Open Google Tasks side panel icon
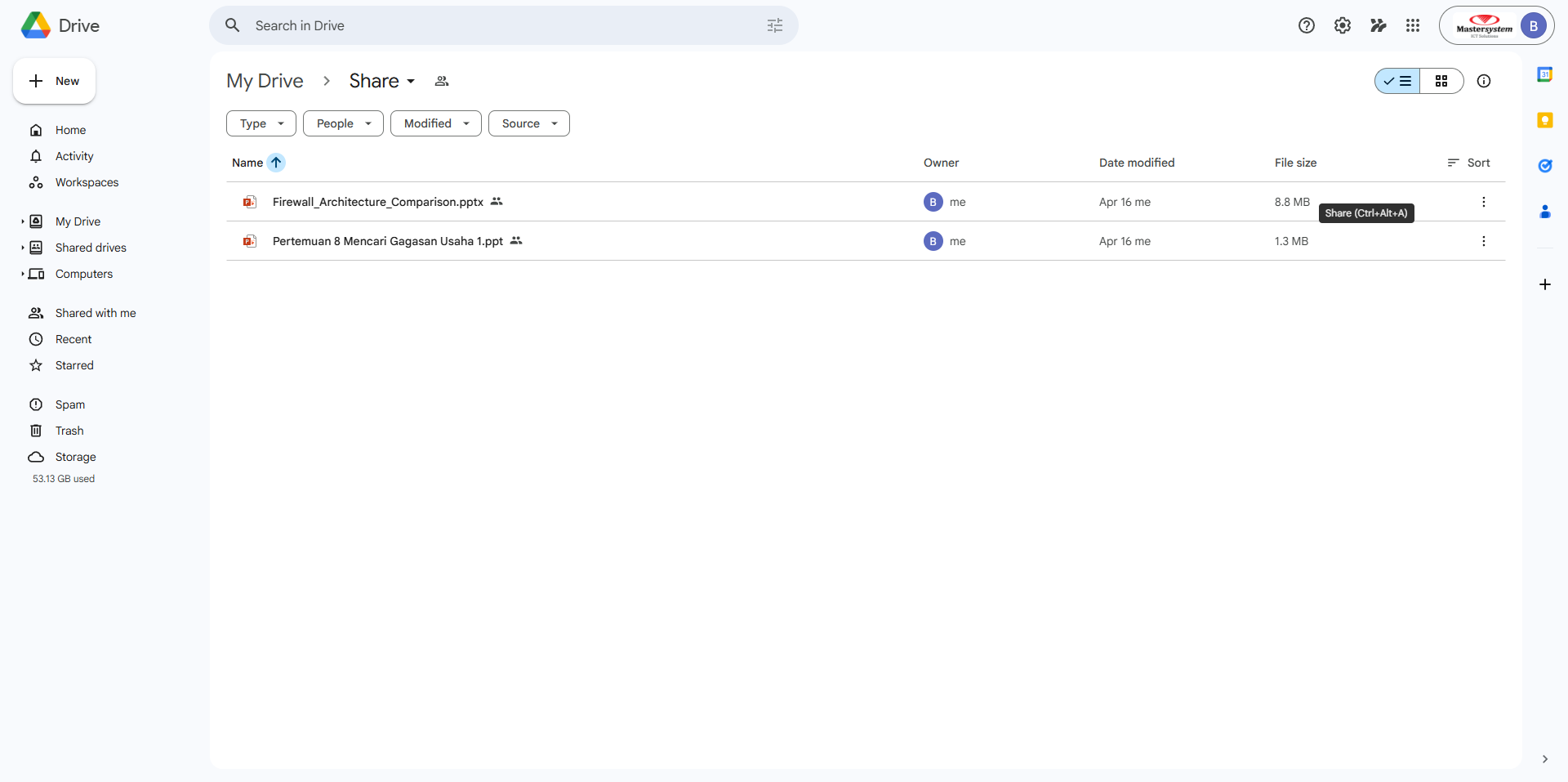Image resolution: width=1568 pixels, height=782 pixels. [1545, 166]
